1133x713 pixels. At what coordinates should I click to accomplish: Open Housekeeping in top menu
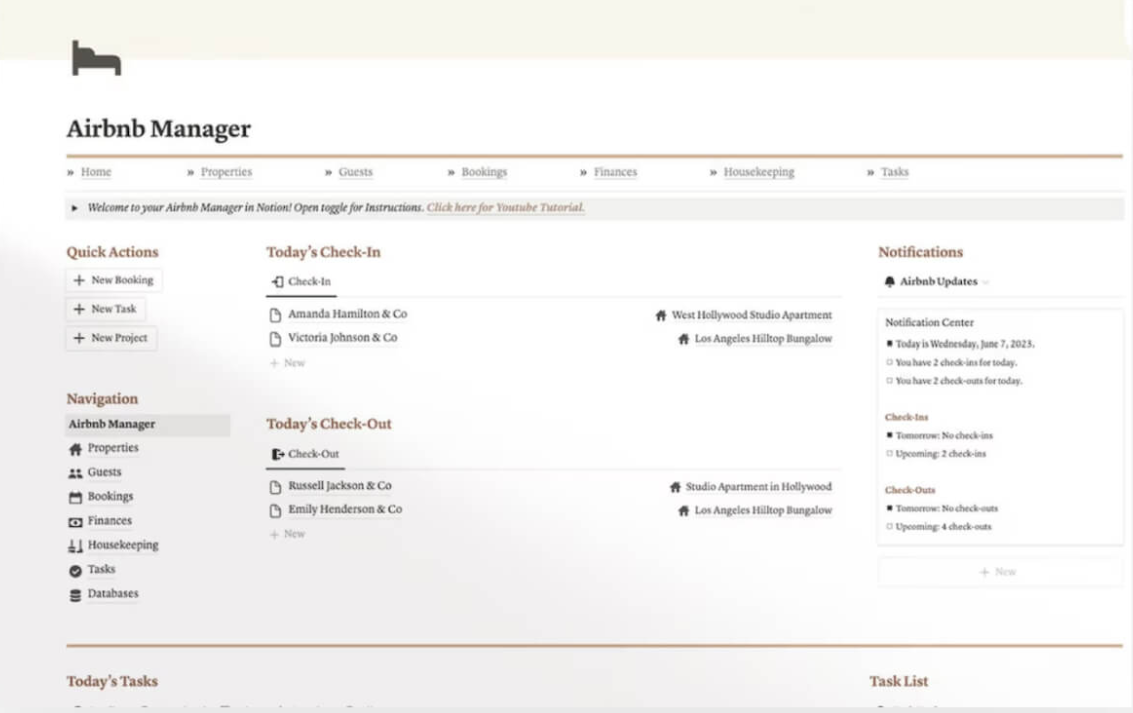[x=759, y=172]
